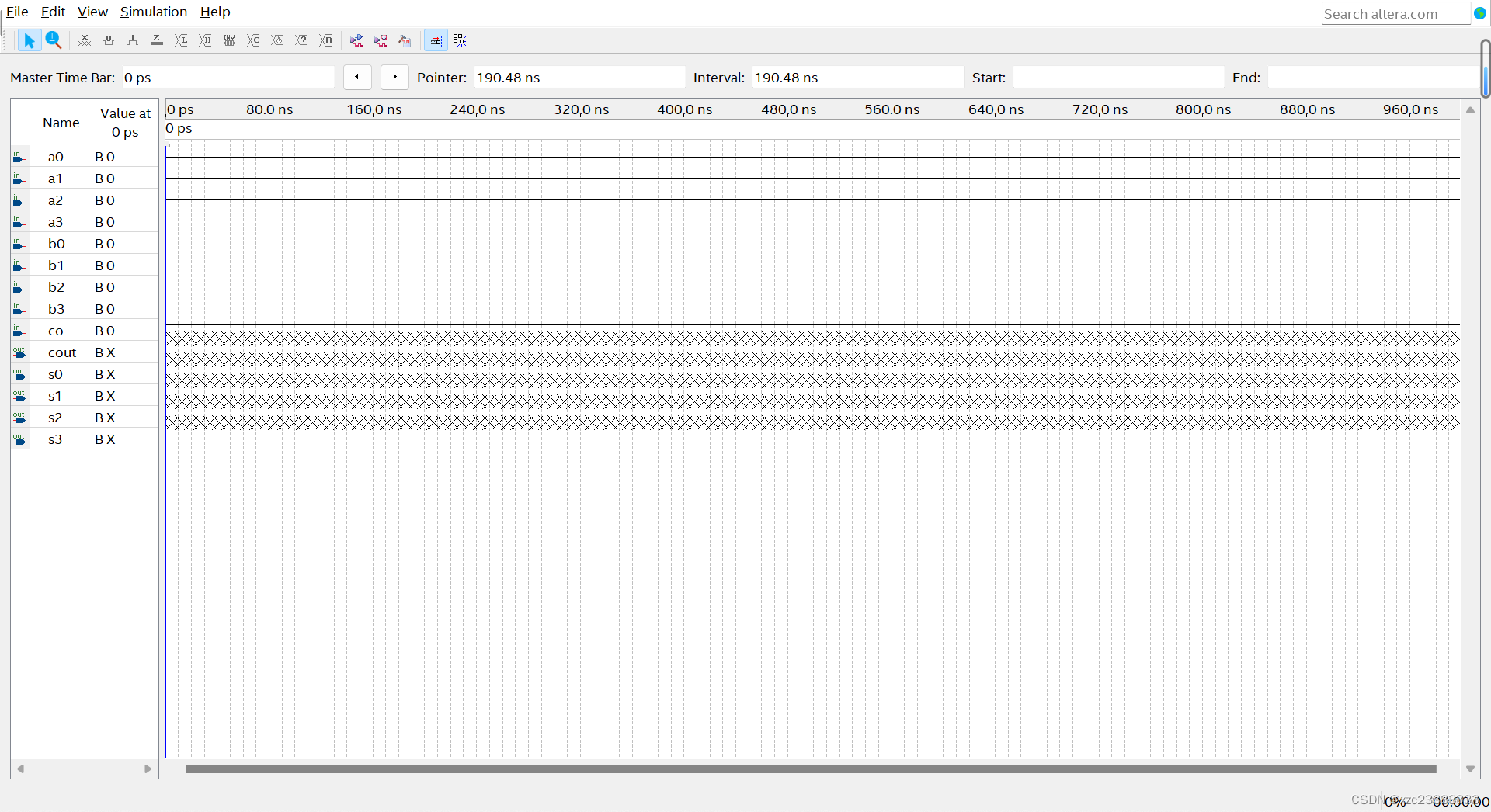This screenshot has width=1491, height=812.
Task: Open the Edit menu
Action: point(53,12)
